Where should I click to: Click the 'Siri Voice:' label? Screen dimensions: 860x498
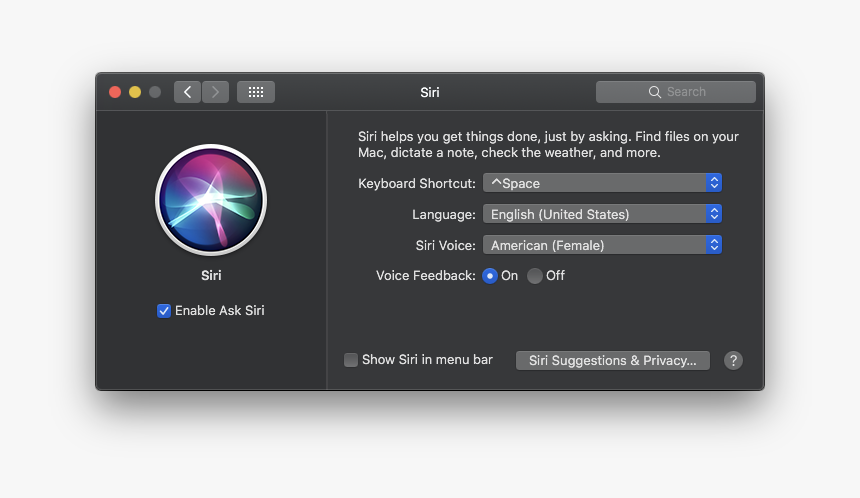pyautogui.click(x=445, y=245)
